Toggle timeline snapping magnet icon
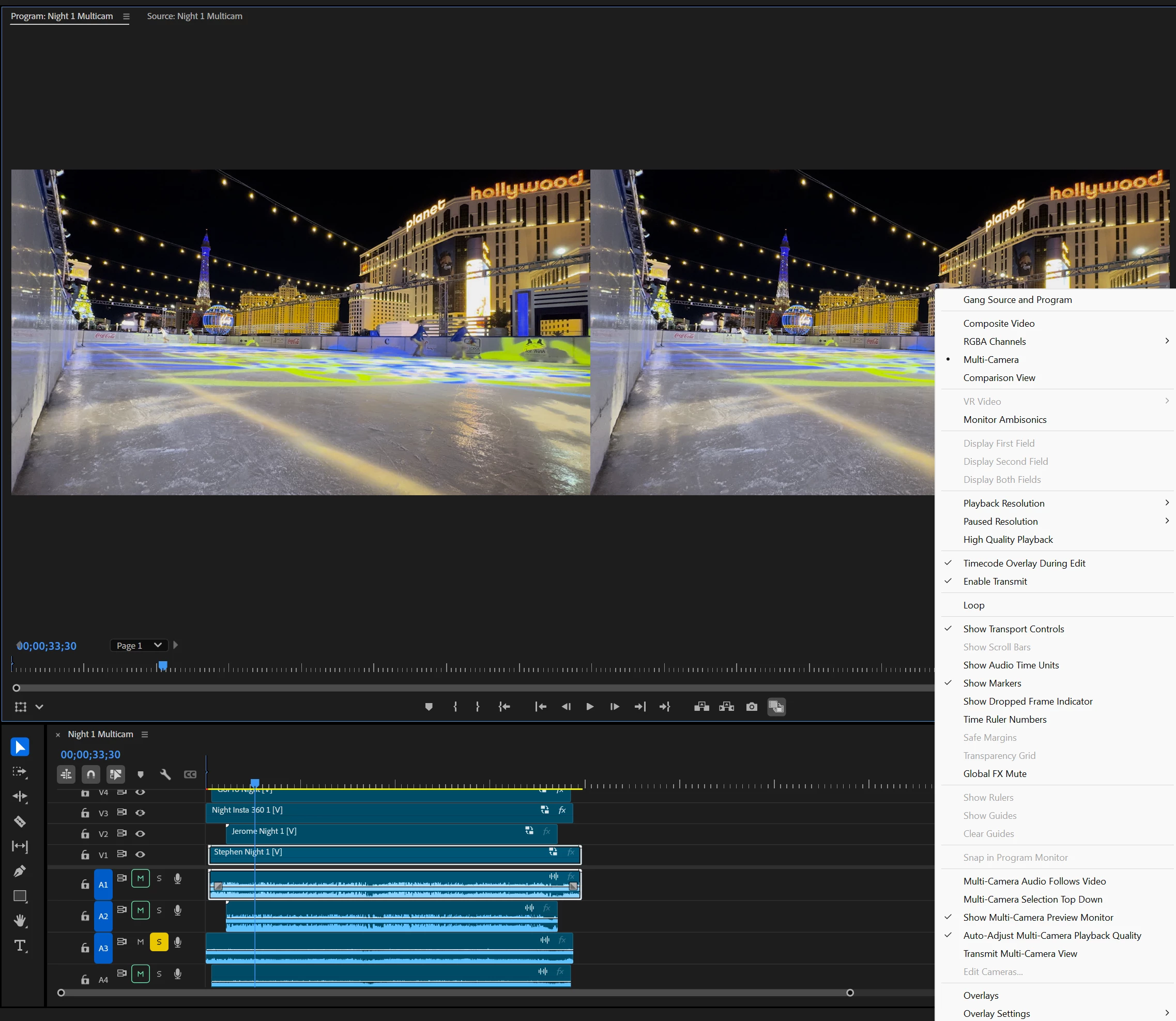 [x=90, y=774]
